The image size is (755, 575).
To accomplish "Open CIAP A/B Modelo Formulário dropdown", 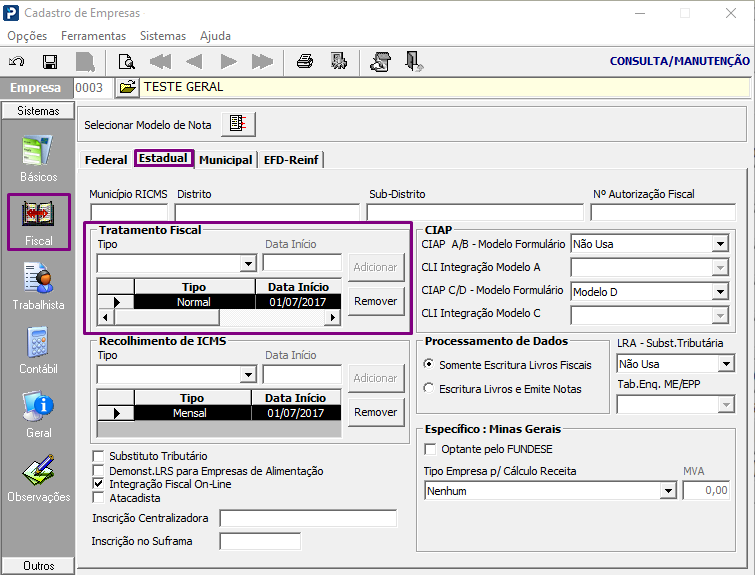I will (x=720, y=244).
